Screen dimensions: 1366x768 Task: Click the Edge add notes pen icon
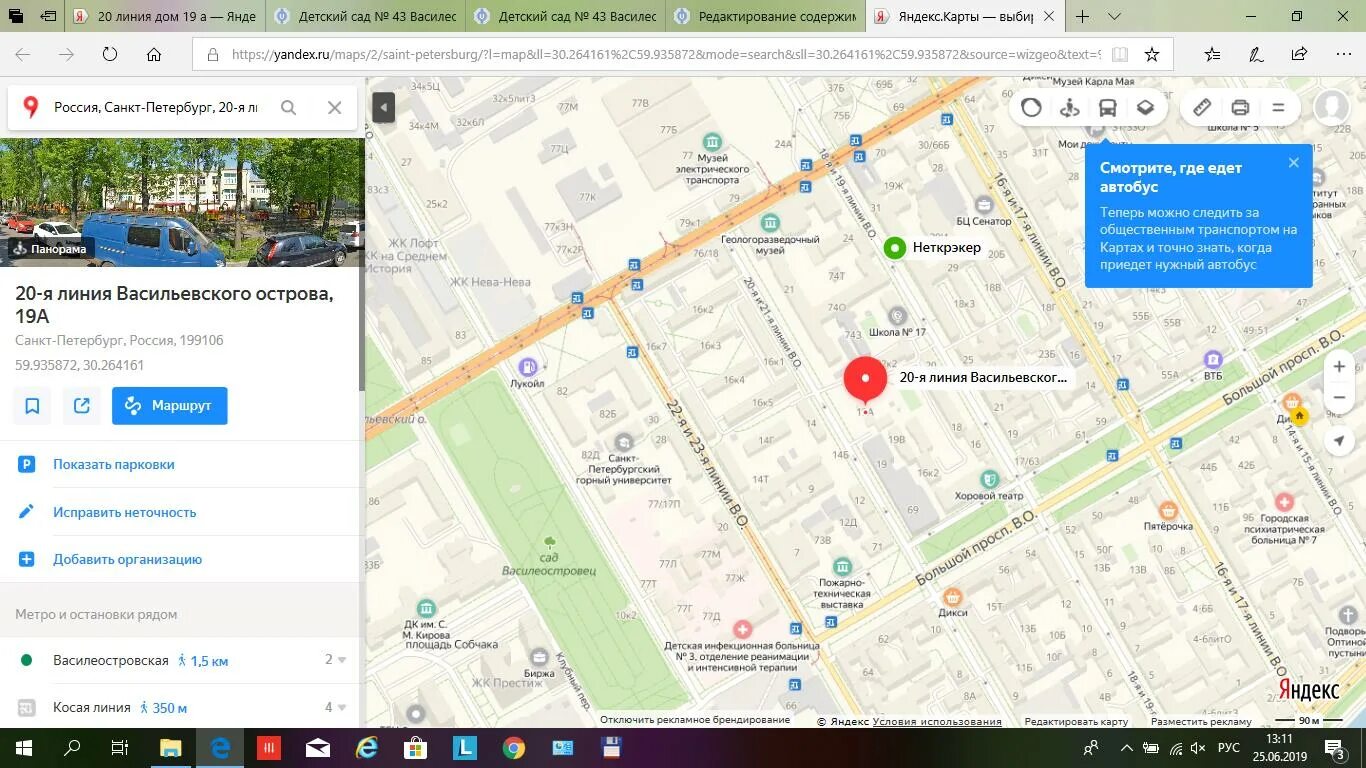pyautogui.click(x=1256, y=55)
